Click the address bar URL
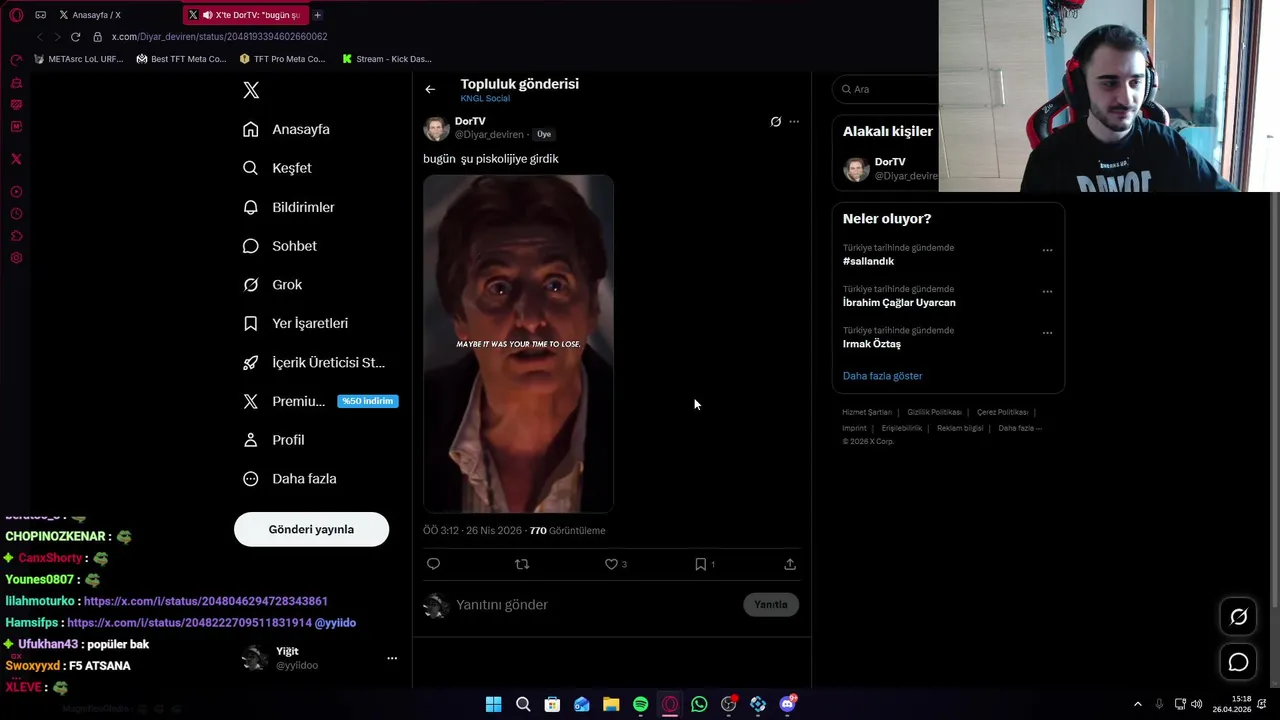 coord(220,37)
